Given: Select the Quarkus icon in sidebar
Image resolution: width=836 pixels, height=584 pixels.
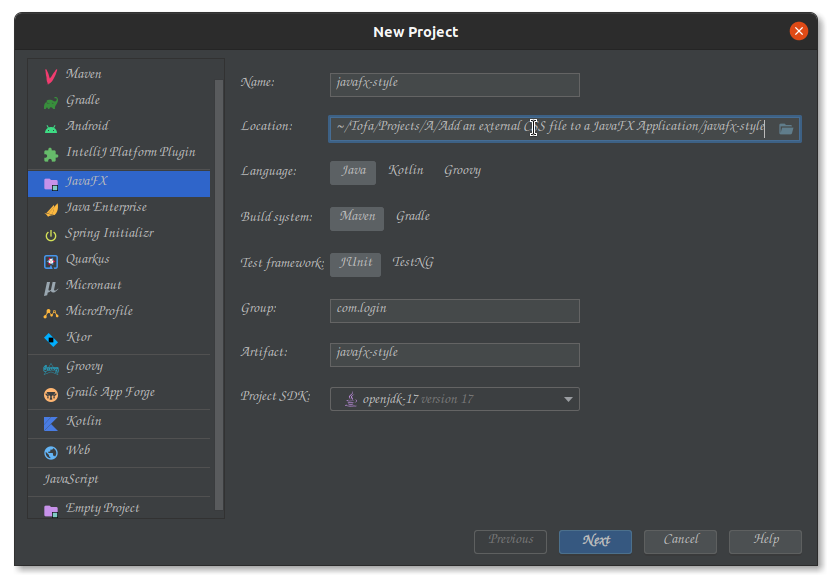Looking at the screenshot, I should tap(51, 261).
